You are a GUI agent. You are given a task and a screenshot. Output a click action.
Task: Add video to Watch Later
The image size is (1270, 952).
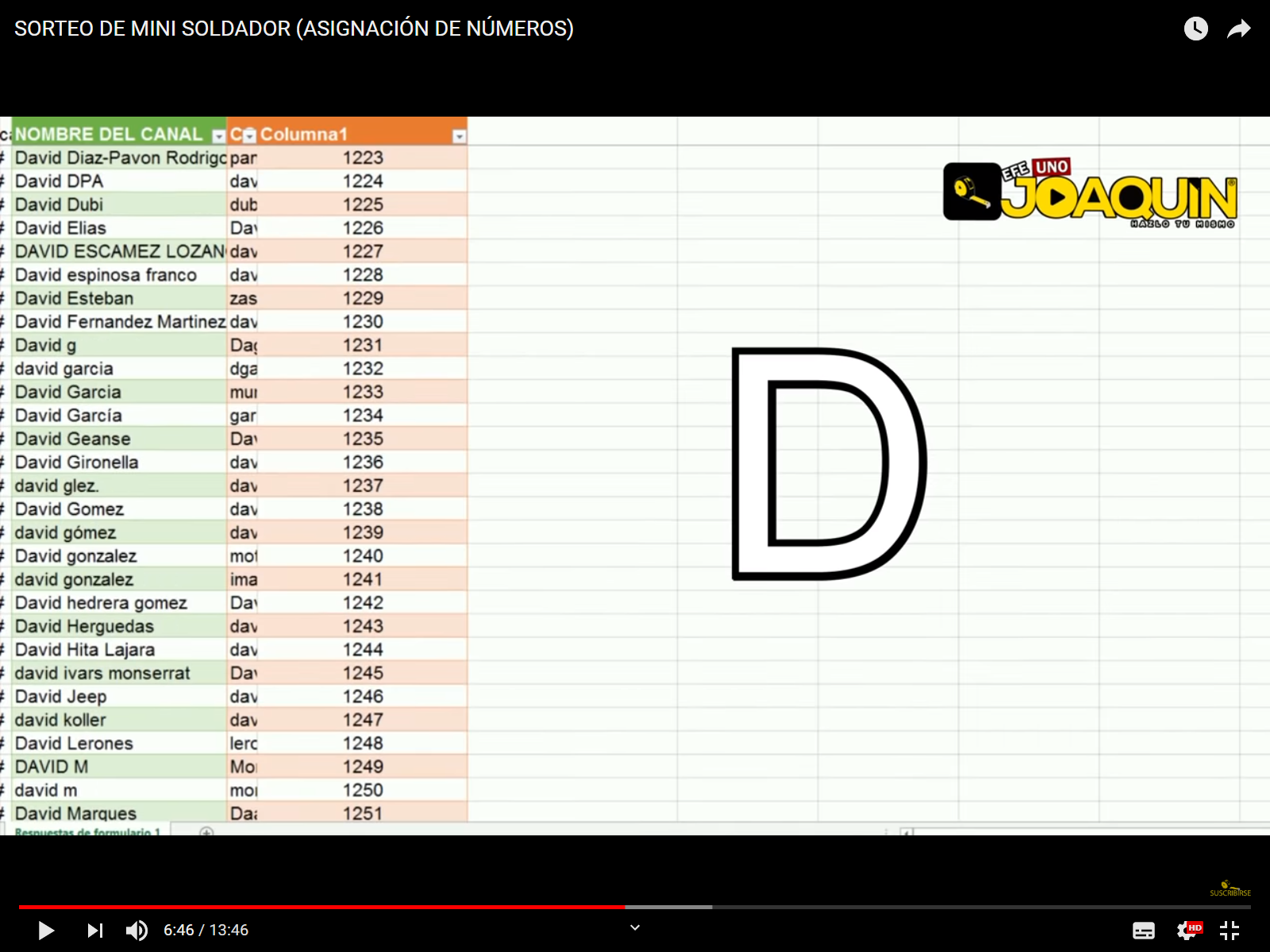click(1195, 29)
